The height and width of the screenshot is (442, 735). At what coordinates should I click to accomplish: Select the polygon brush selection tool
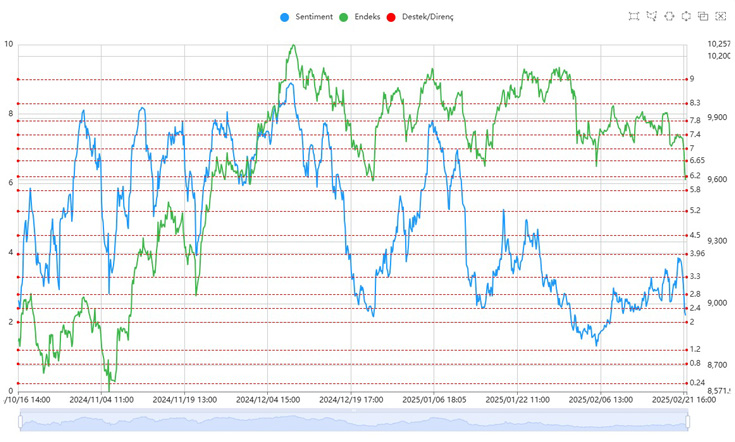[652, 16]
